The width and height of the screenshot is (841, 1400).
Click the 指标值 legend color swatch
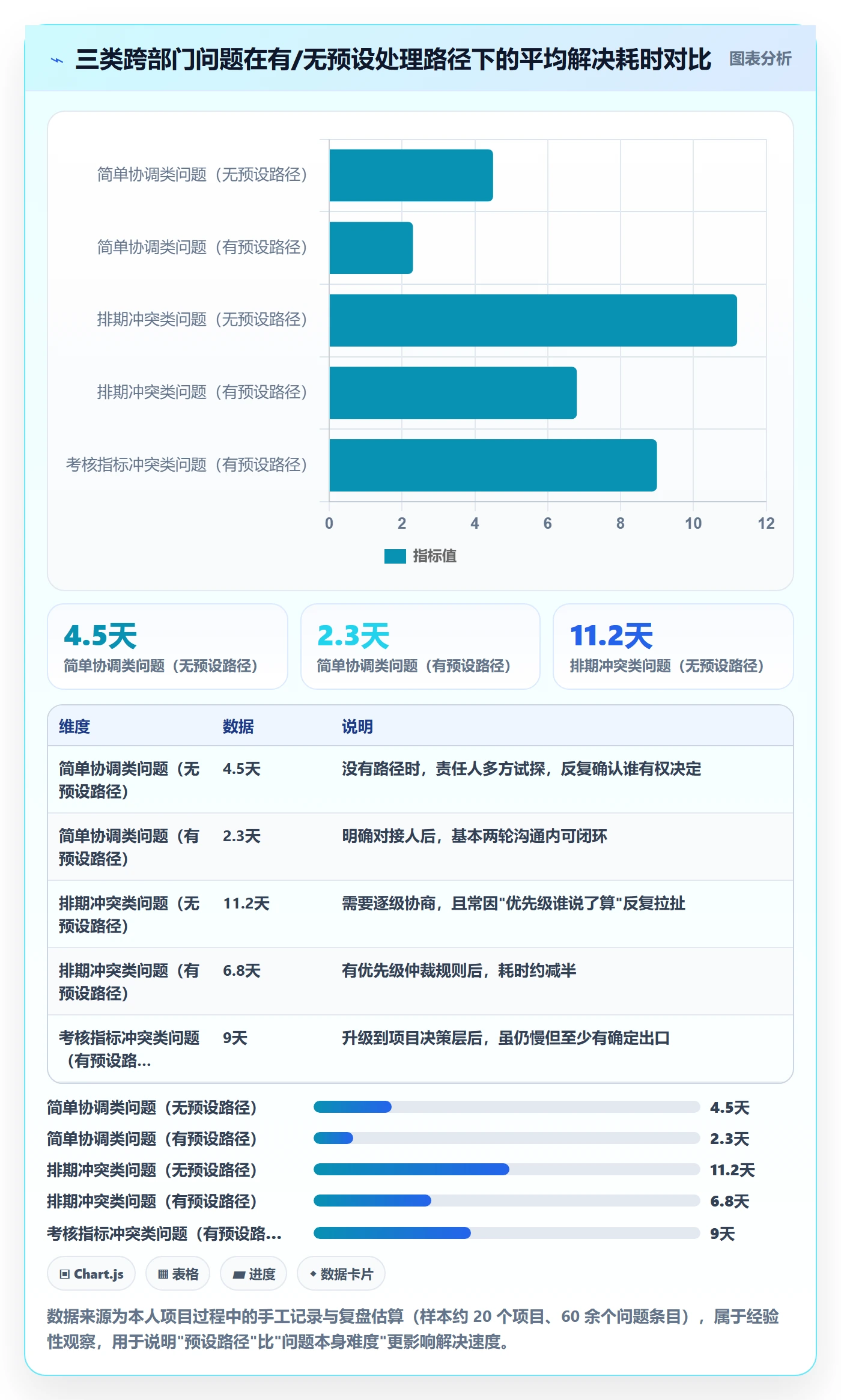tap(395, 556)
